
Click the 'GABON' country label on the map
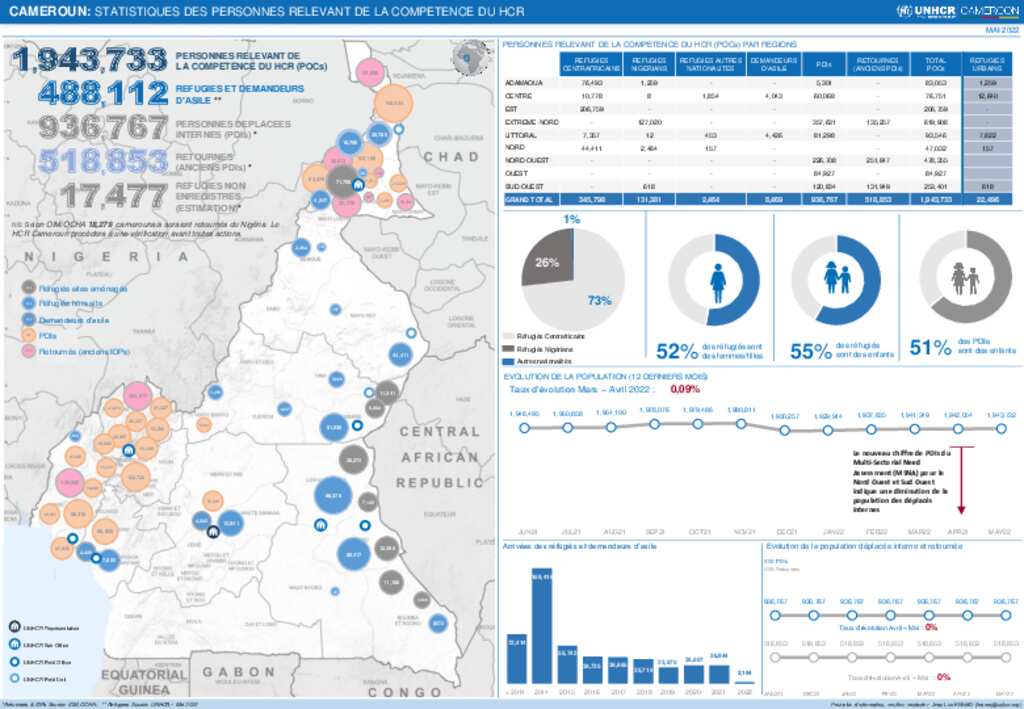point(238,672)
